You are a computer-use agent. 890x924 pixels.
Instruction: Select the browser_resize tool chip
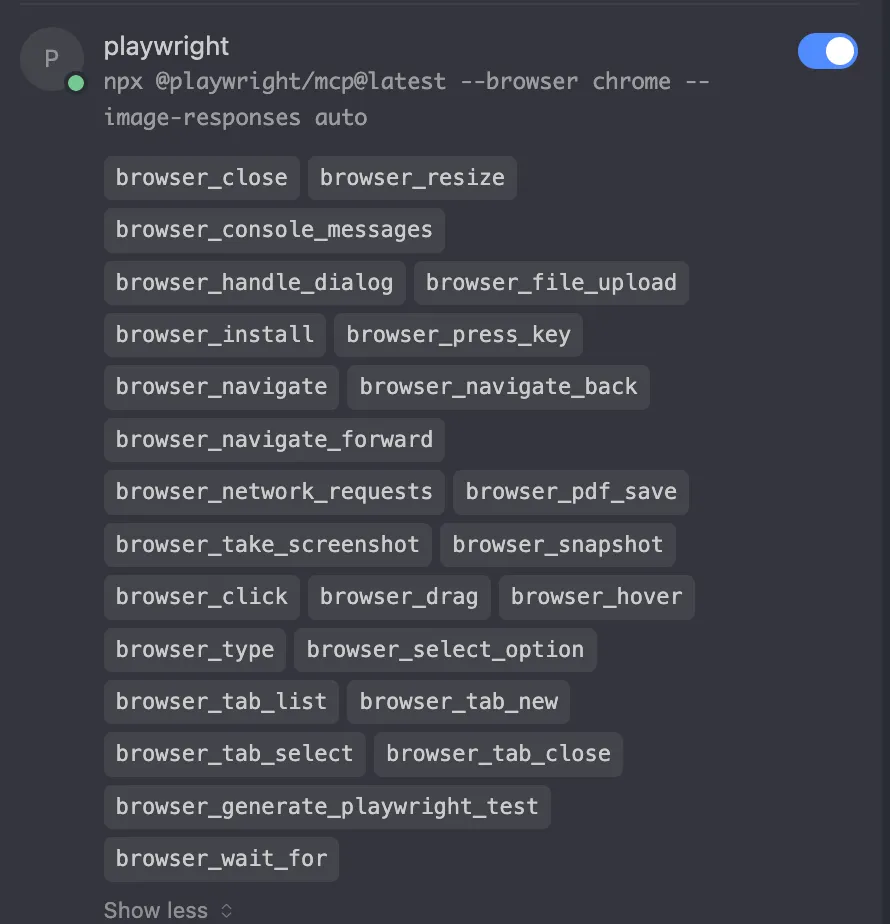coord(412,178)
